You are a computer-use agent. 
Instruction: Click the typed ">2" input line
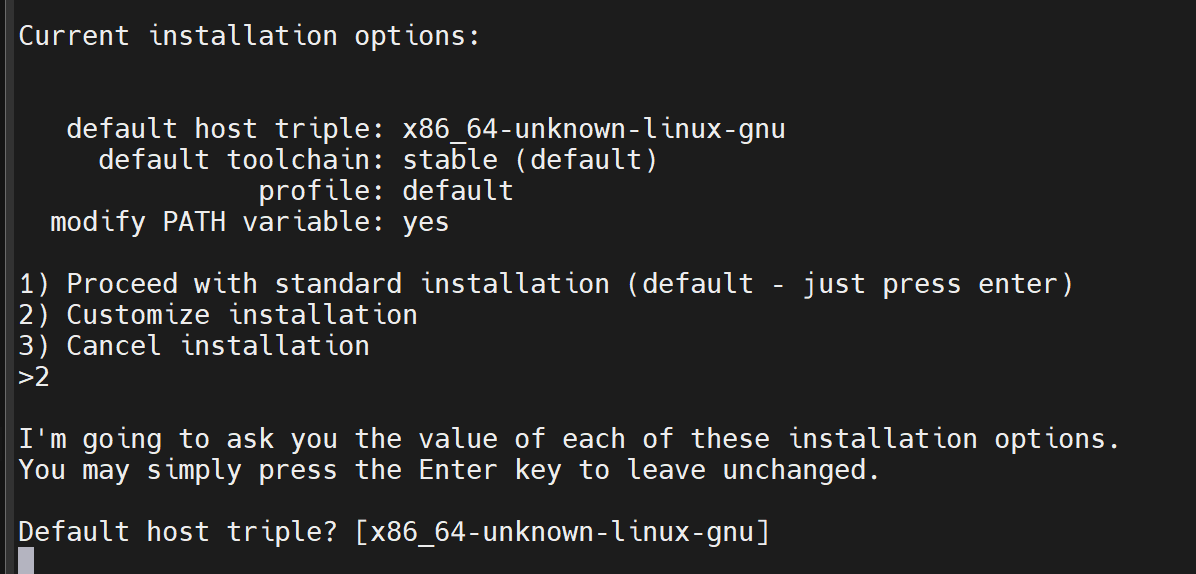[x=34, y=377]
